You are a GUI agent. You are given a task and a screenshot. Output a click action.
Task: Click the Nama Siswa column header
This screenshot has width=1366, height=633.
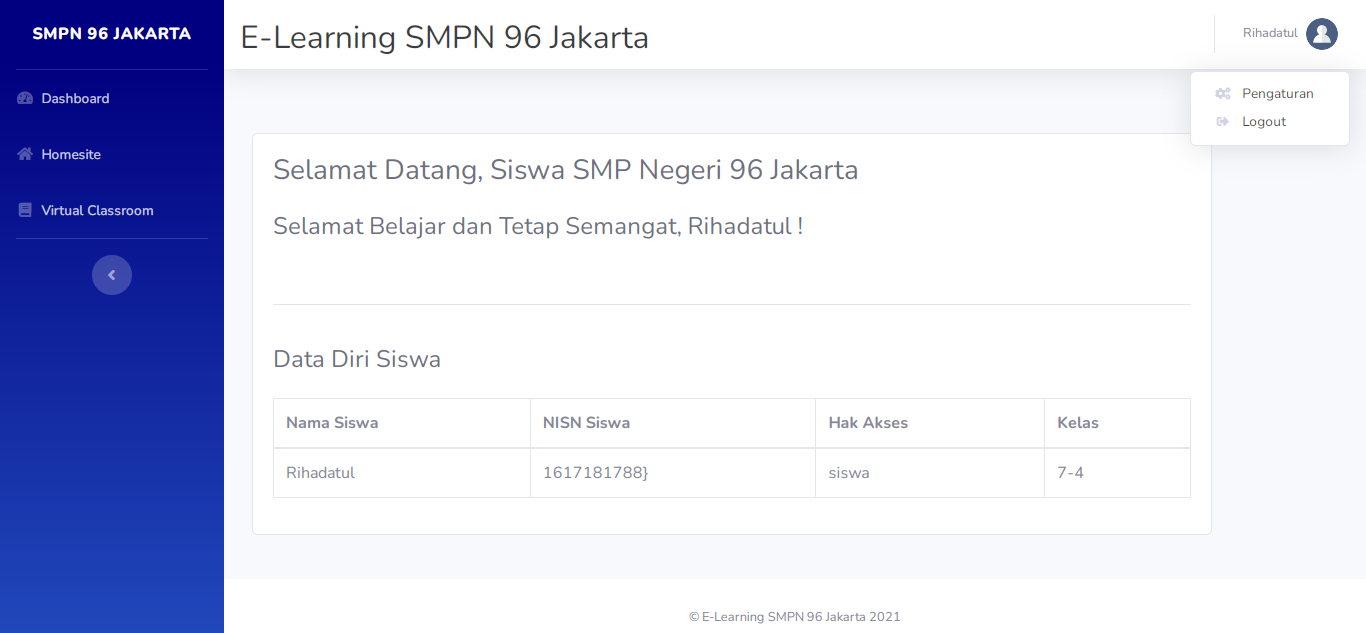coord(332,423)
